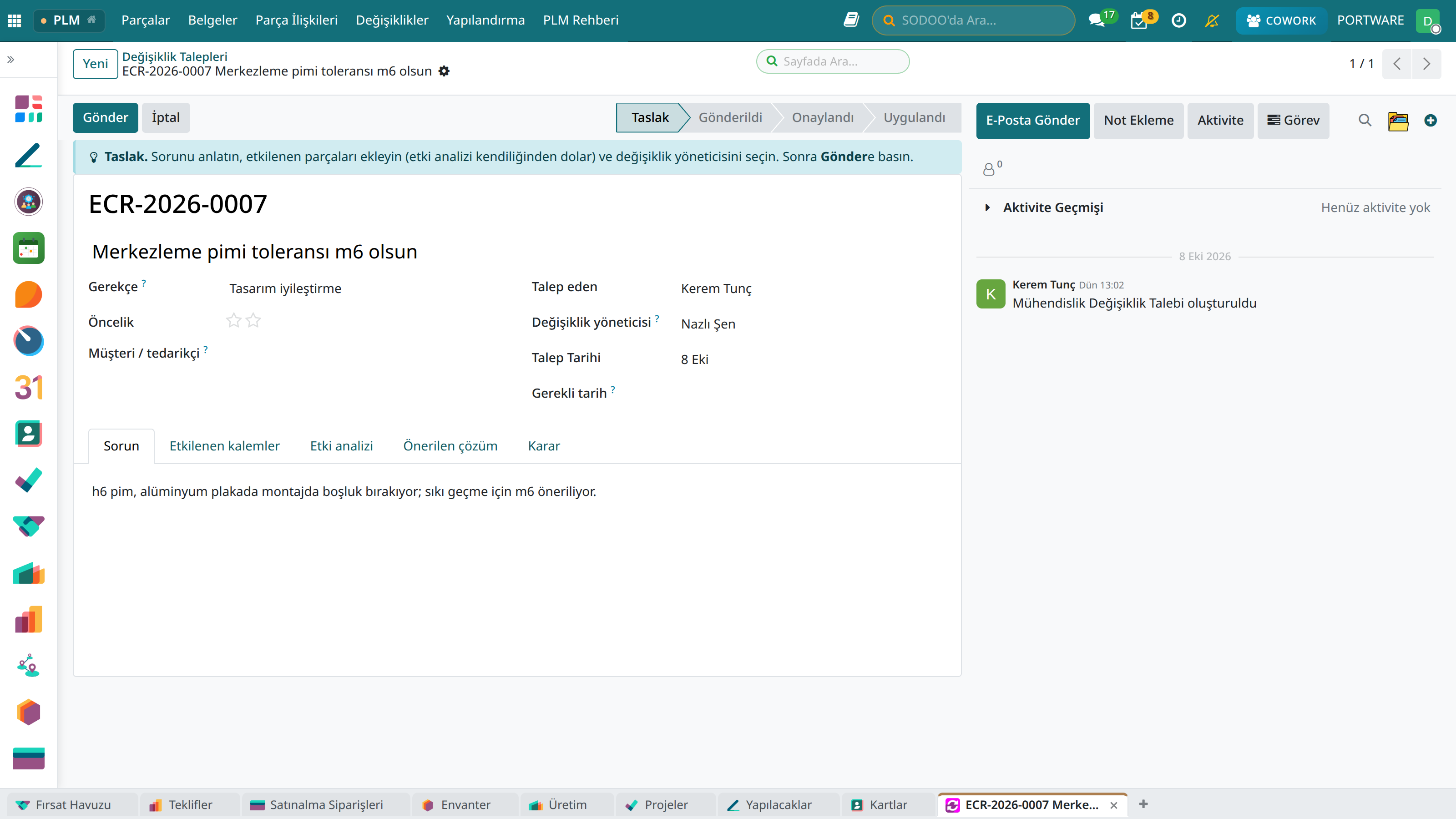Screen dimensions: 1456x819
Task: Switch to Etkilenen kalemler tab
Action: point(224,446)
